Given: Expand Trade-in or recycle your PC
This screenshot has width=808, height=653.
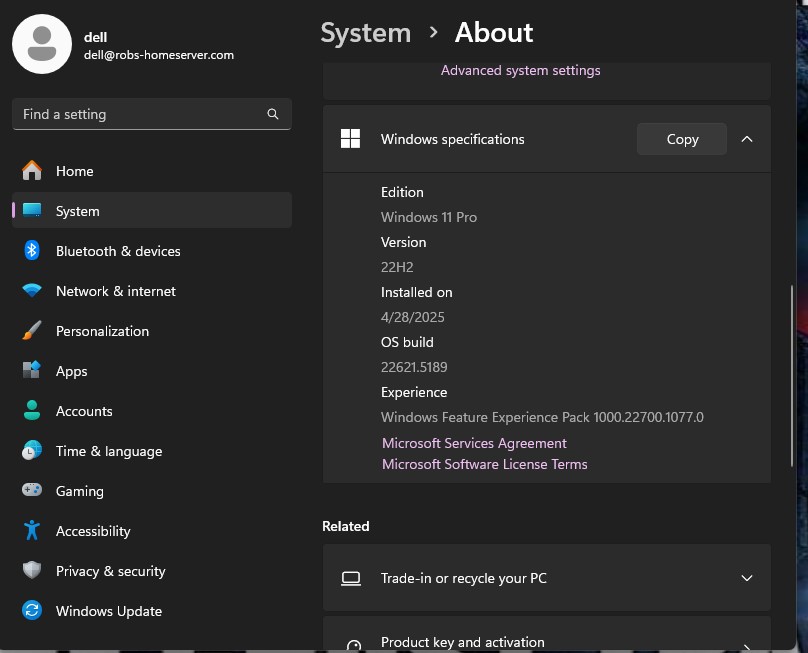Looking at the screenshot, I should 746,578.
